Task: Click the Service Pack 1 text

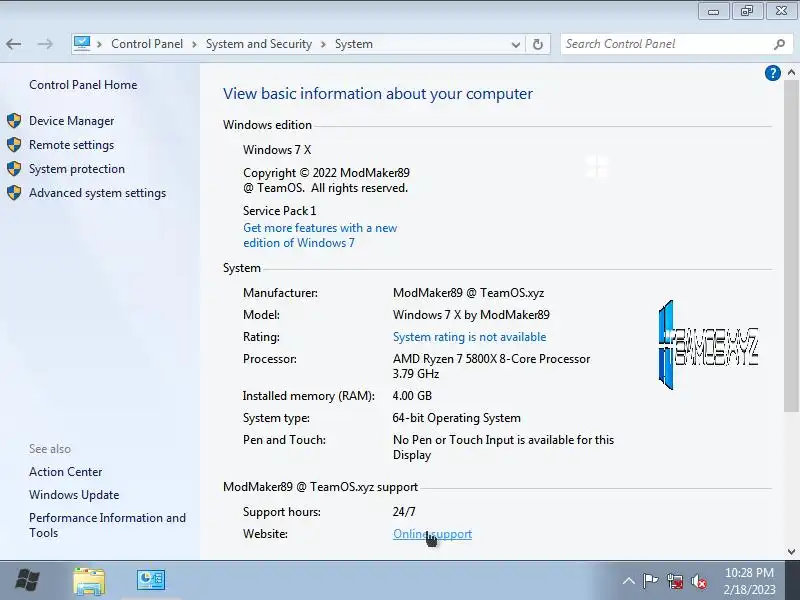Action: coord(280,211)
